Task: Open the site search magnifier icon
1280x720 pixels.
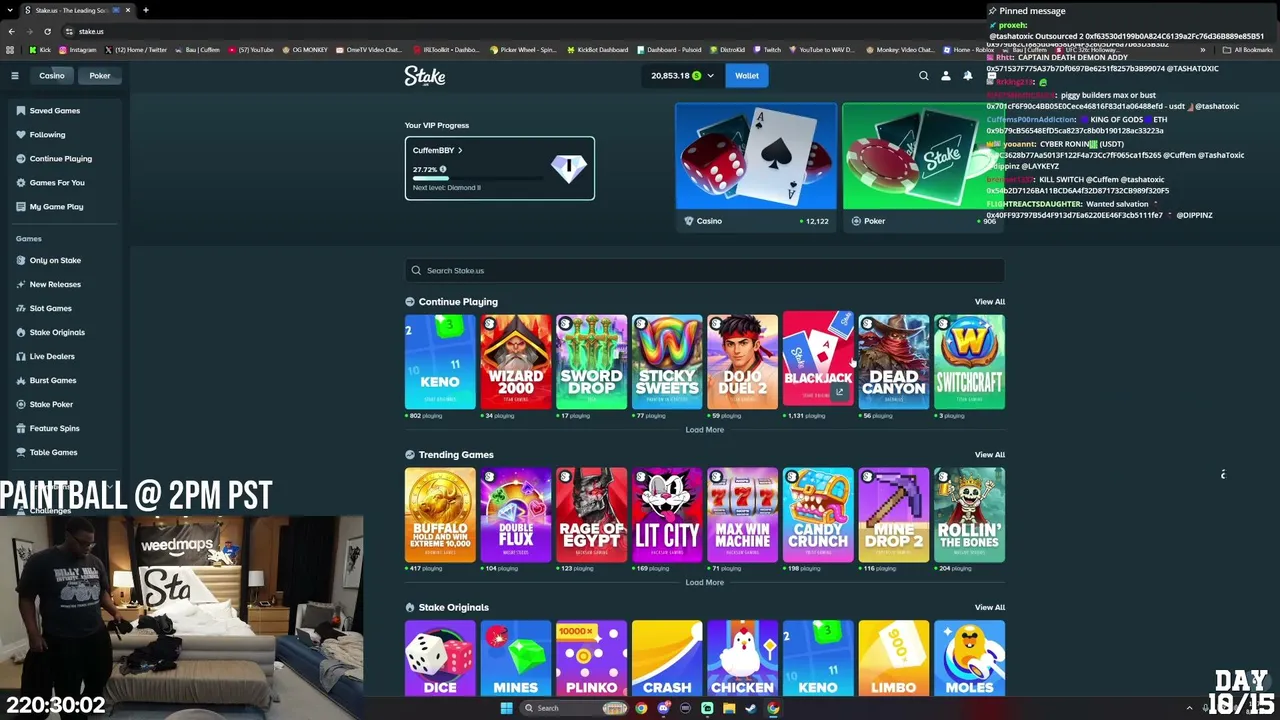Action: pyautogui.click(x=924, y=76)
